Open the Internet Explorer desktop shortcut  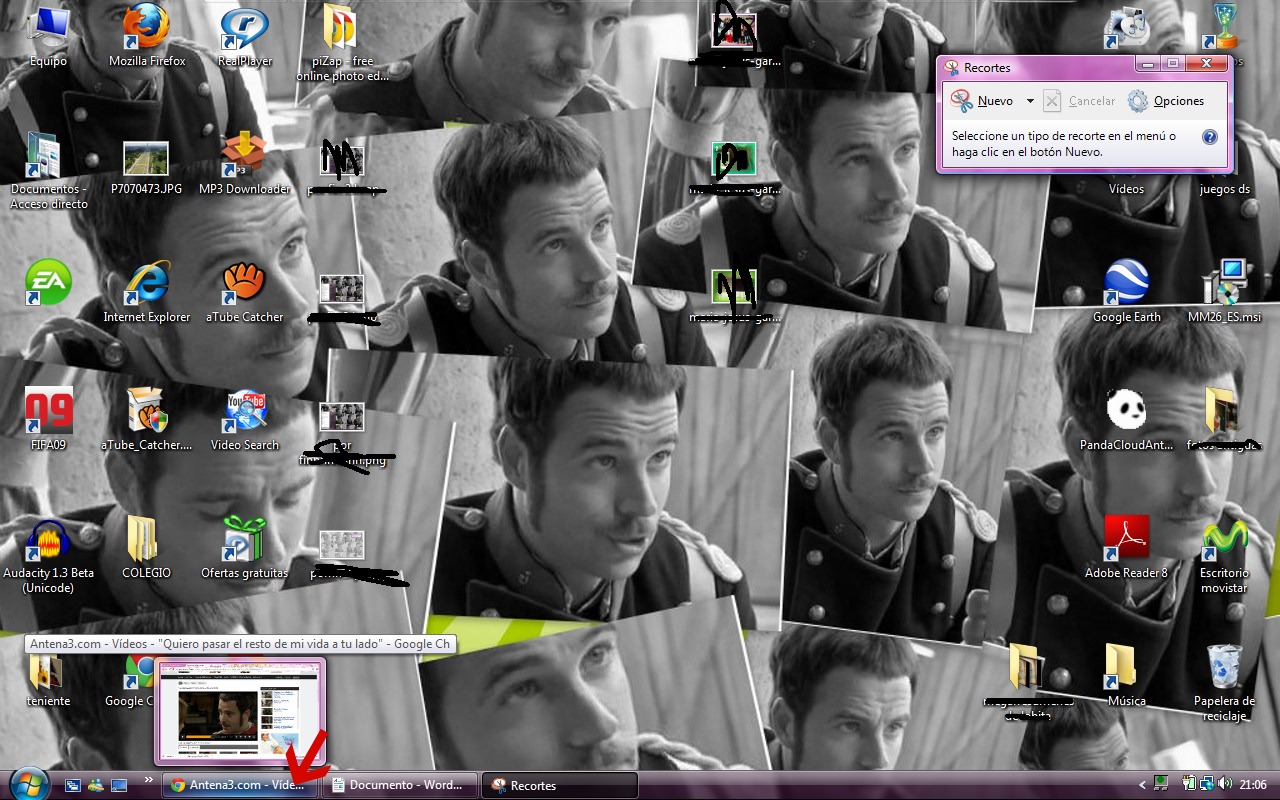(146, 284)
